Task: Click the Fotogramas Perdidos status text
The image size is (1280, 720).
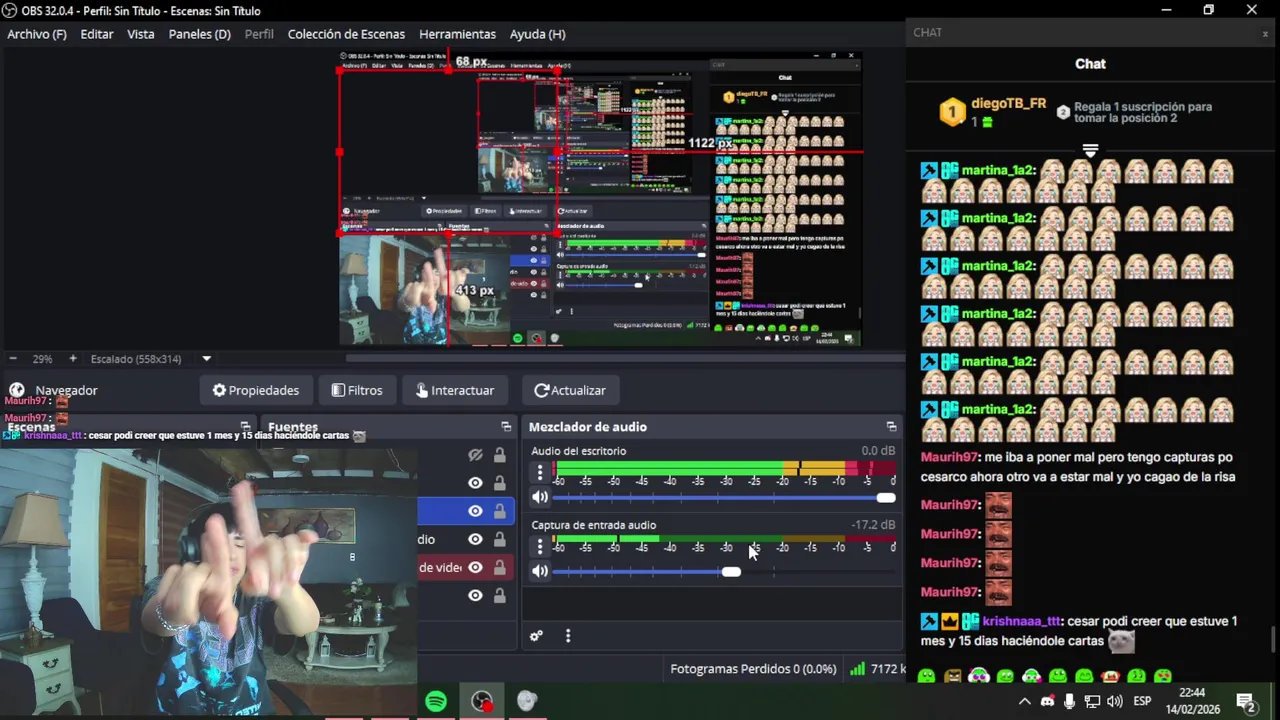Action: (x=753, y=669)
